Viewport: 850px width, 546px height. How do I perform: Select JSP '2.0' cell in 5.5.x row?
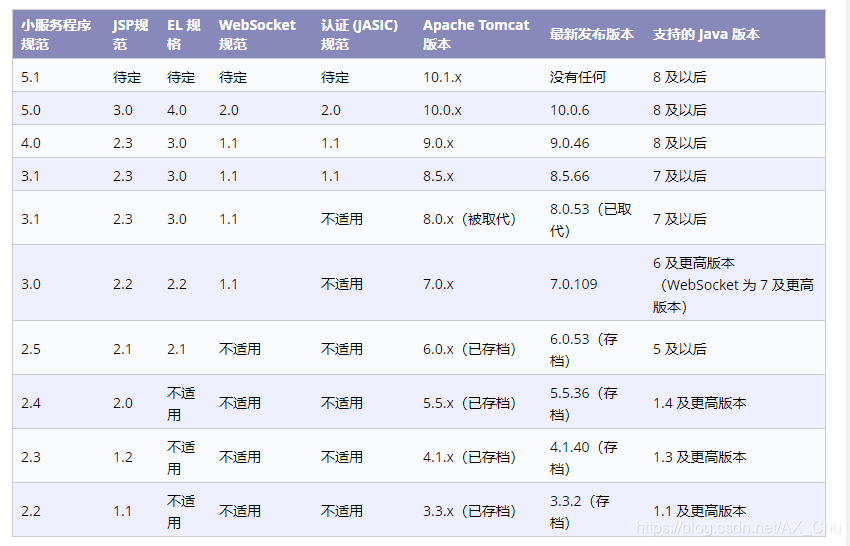123,403
